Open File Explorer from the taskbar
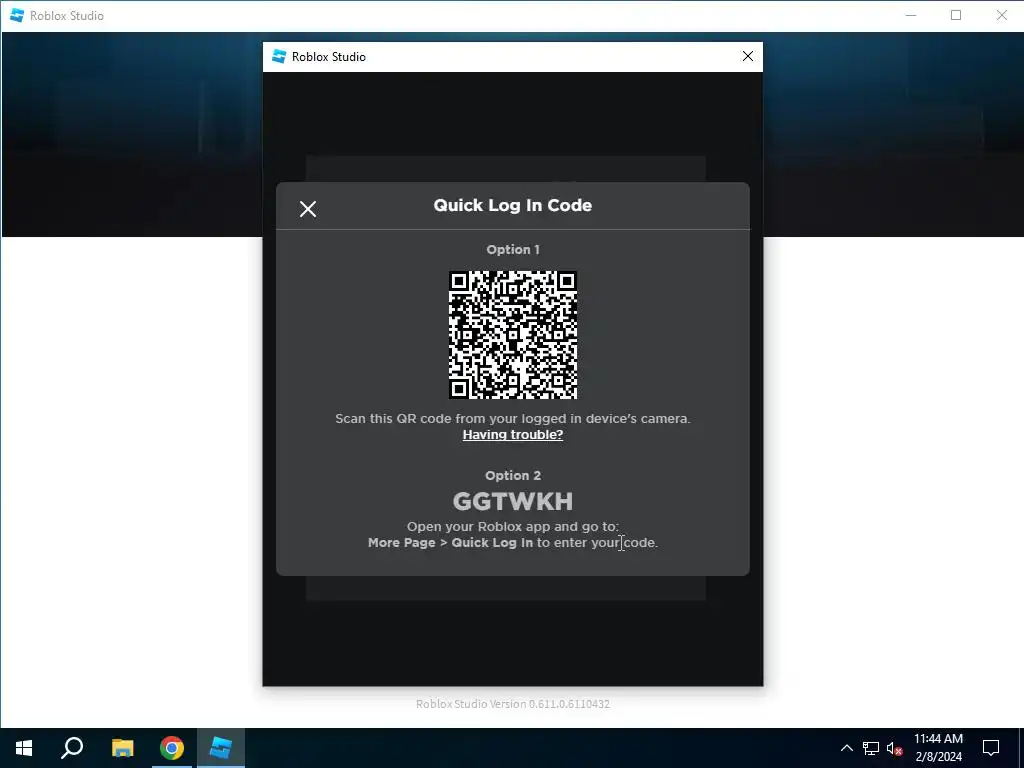1024x768 pixels. [x=122, y=748]
